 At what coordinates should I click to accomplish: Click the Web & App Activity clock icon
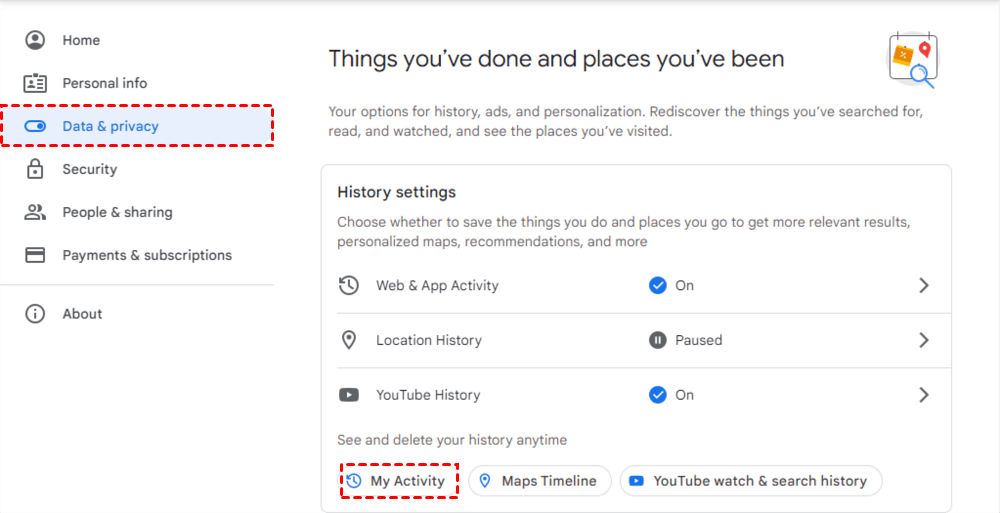pos(349,285)
